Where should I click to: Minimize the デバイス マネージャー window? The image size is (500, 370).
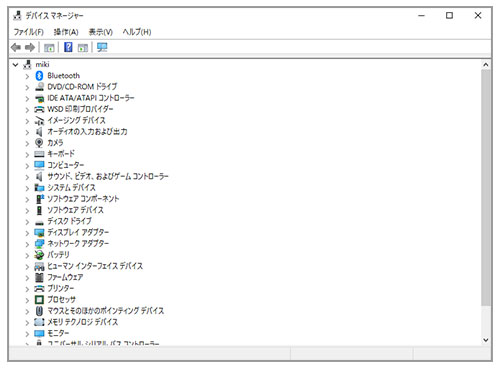click(422, 15)
